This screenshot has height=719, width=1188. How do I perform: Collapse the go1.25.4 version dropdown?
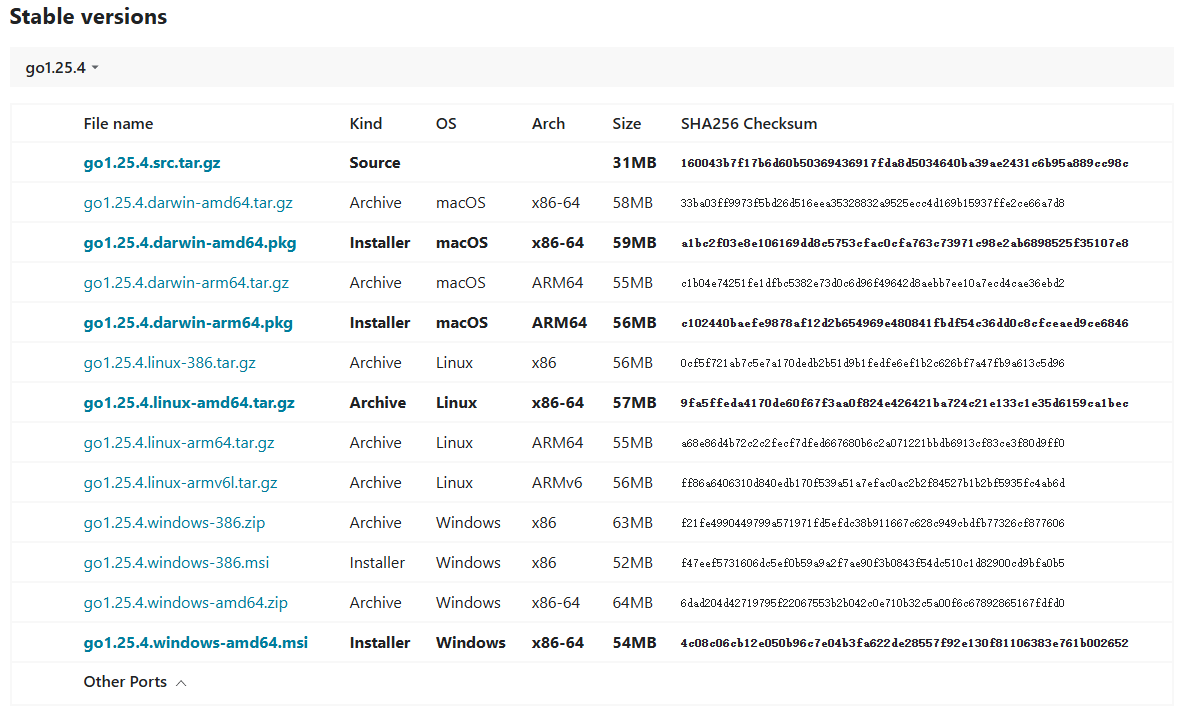tap(62, 68)
